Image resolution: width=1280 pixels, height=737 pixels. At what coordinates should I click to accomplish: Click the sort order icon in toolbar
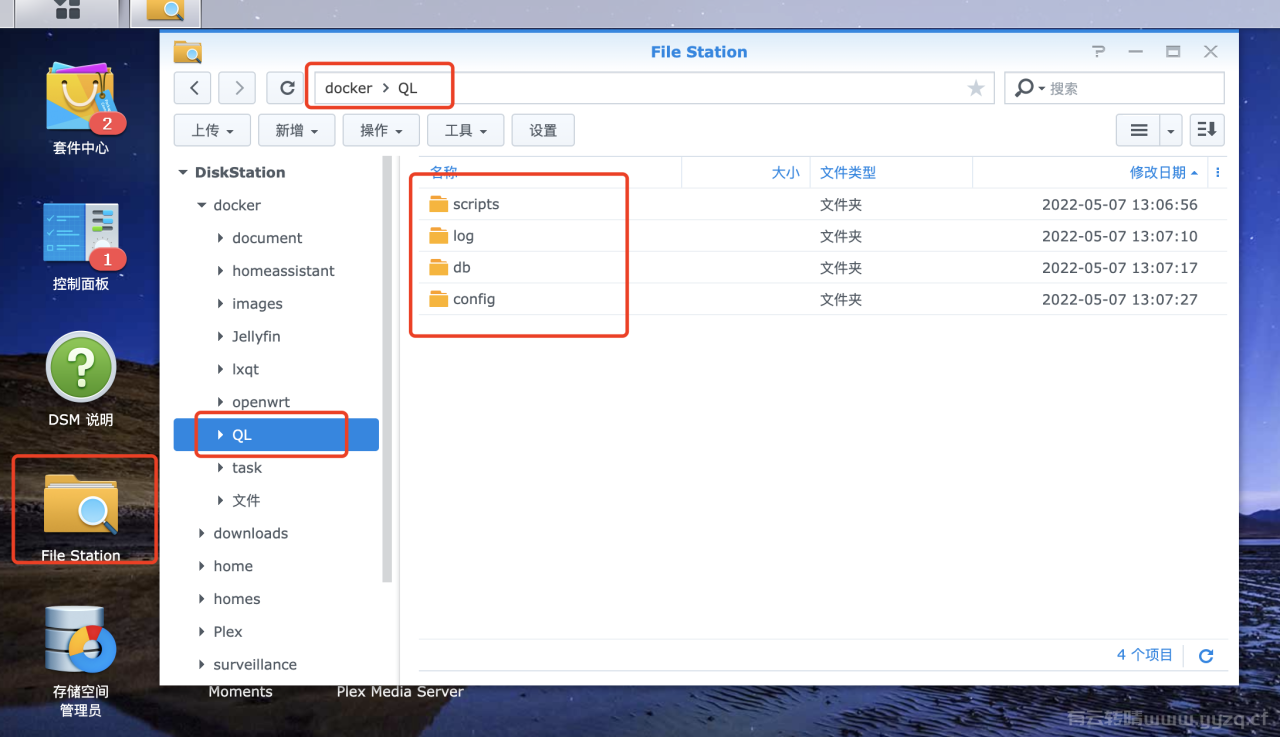tap(1207, 130)
